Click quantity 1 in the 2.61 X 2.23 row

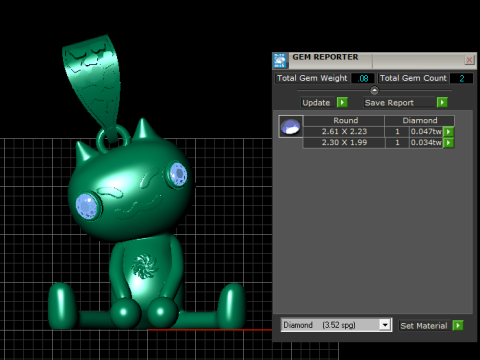coord(397,132)
